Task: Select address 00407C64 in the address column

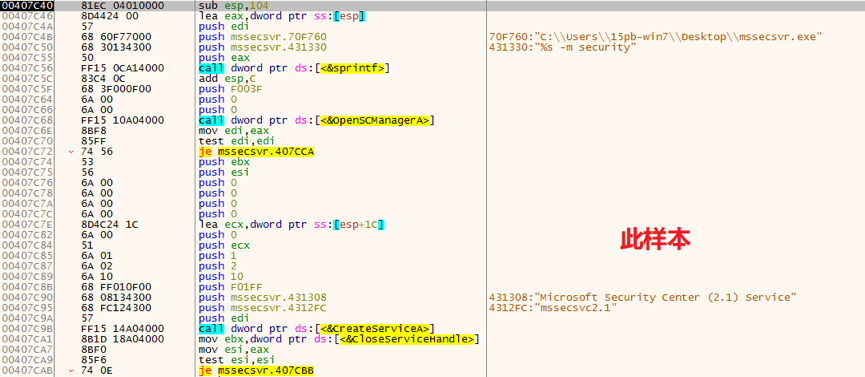Action: pyautogui.click(x=26, y=99)
